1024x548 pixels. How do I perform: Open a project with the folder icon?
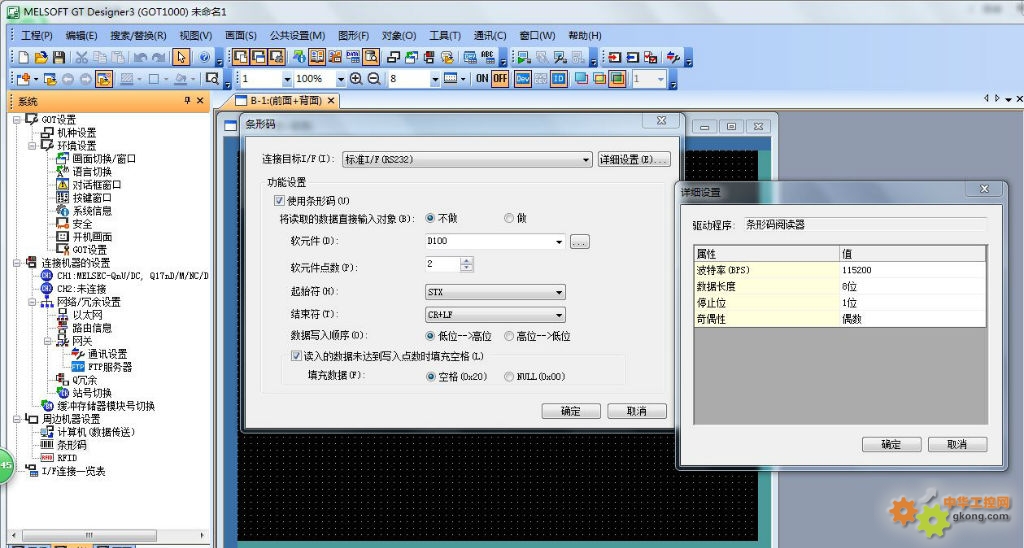[x=41, y=57]
